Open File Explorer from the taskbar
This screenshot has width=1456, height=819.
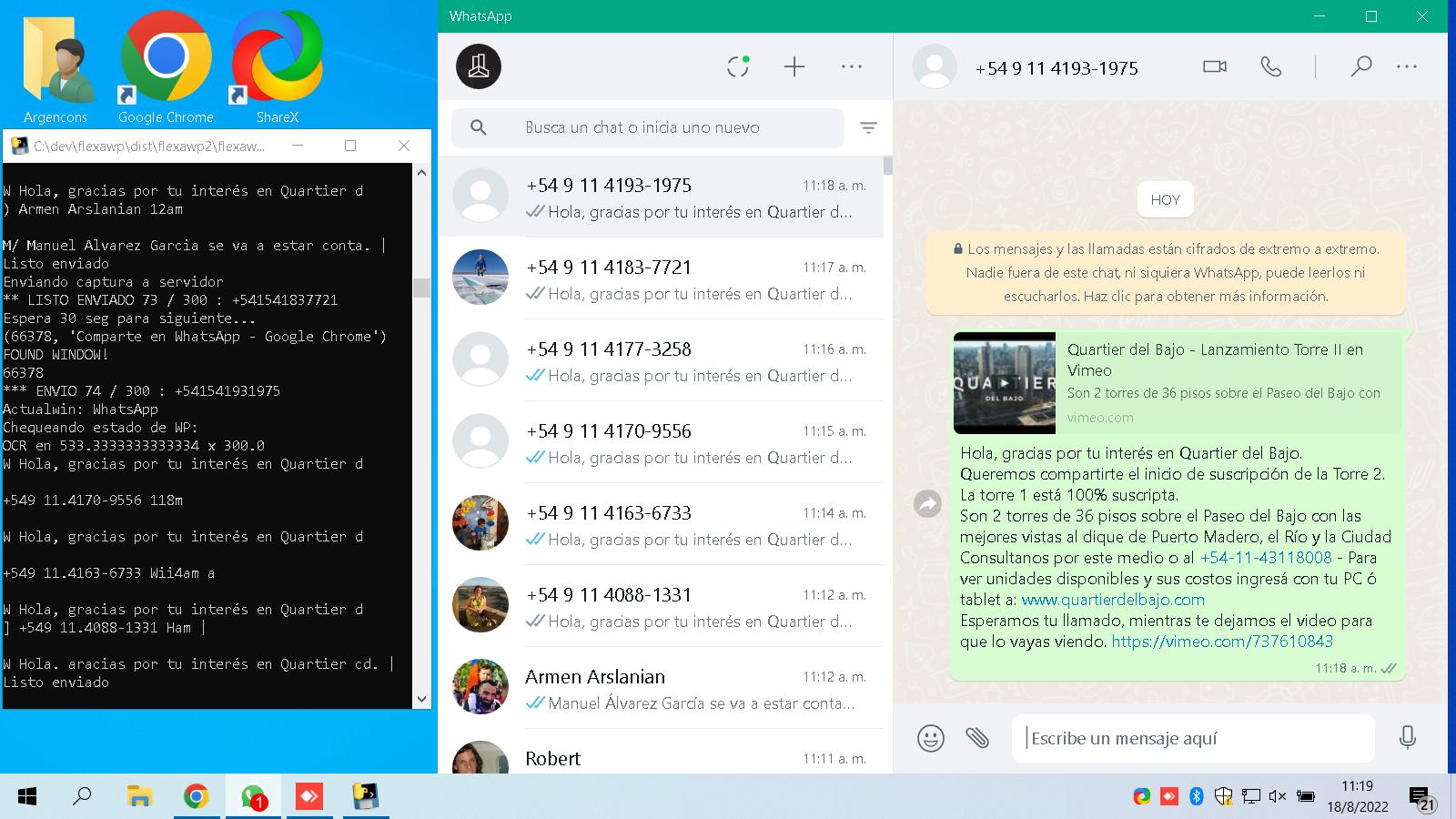(x=138, y=797)
